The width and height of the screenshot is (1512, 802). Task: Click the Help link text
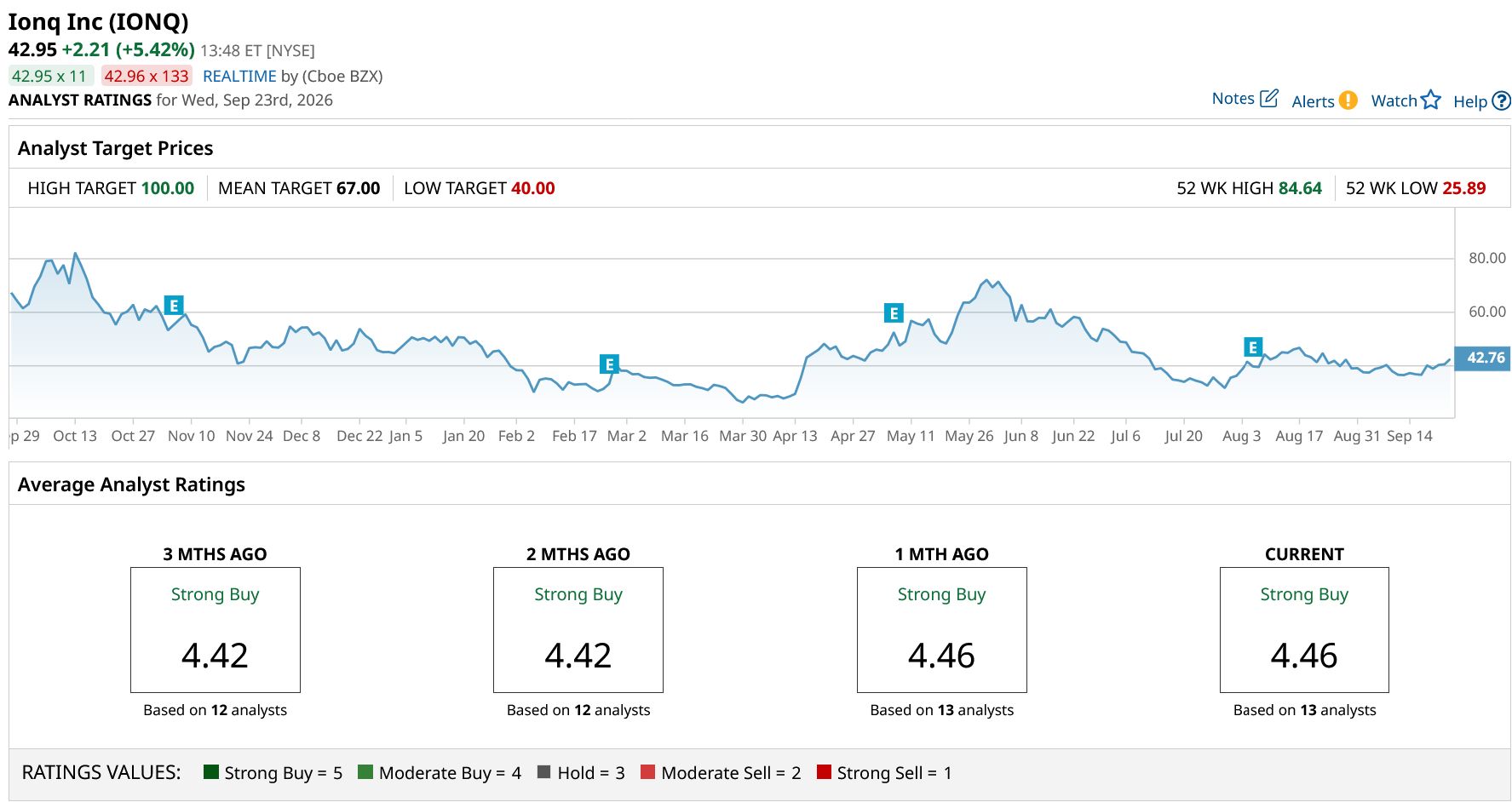pyautogui.click(x=1470, y=101)
